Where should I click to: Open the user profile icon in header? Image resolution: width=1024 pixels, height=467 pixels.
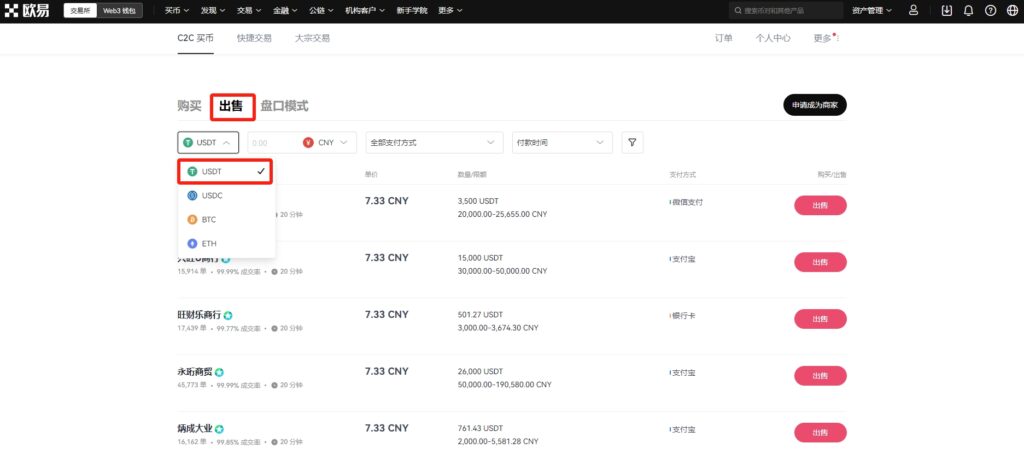[914, 10]
